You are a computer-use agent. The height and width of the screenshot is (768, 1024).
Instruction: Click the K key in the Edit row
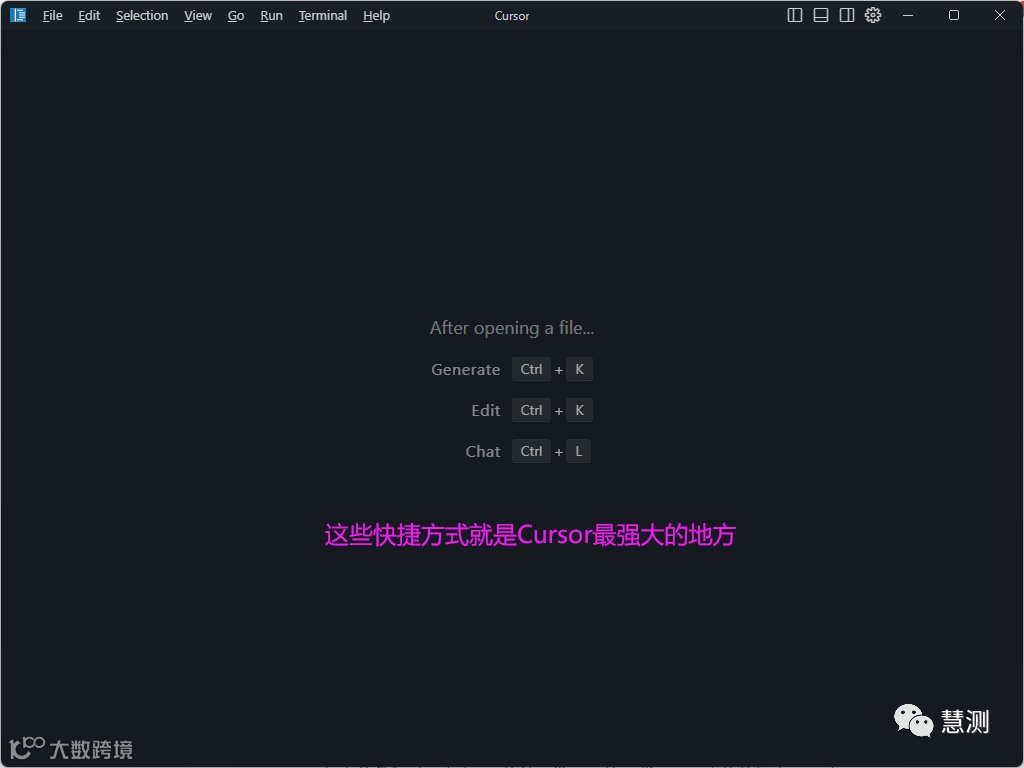tap(579, 410)
